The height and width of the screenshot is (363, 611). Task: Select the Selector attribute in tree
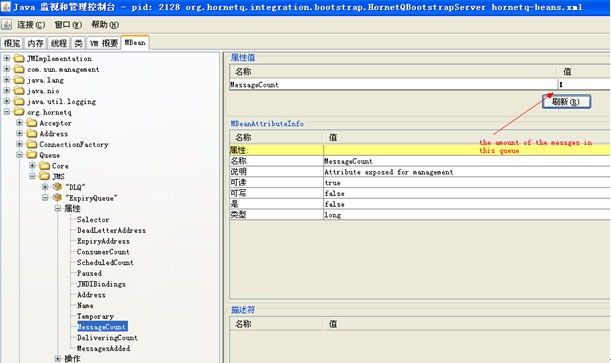[93, 220]
